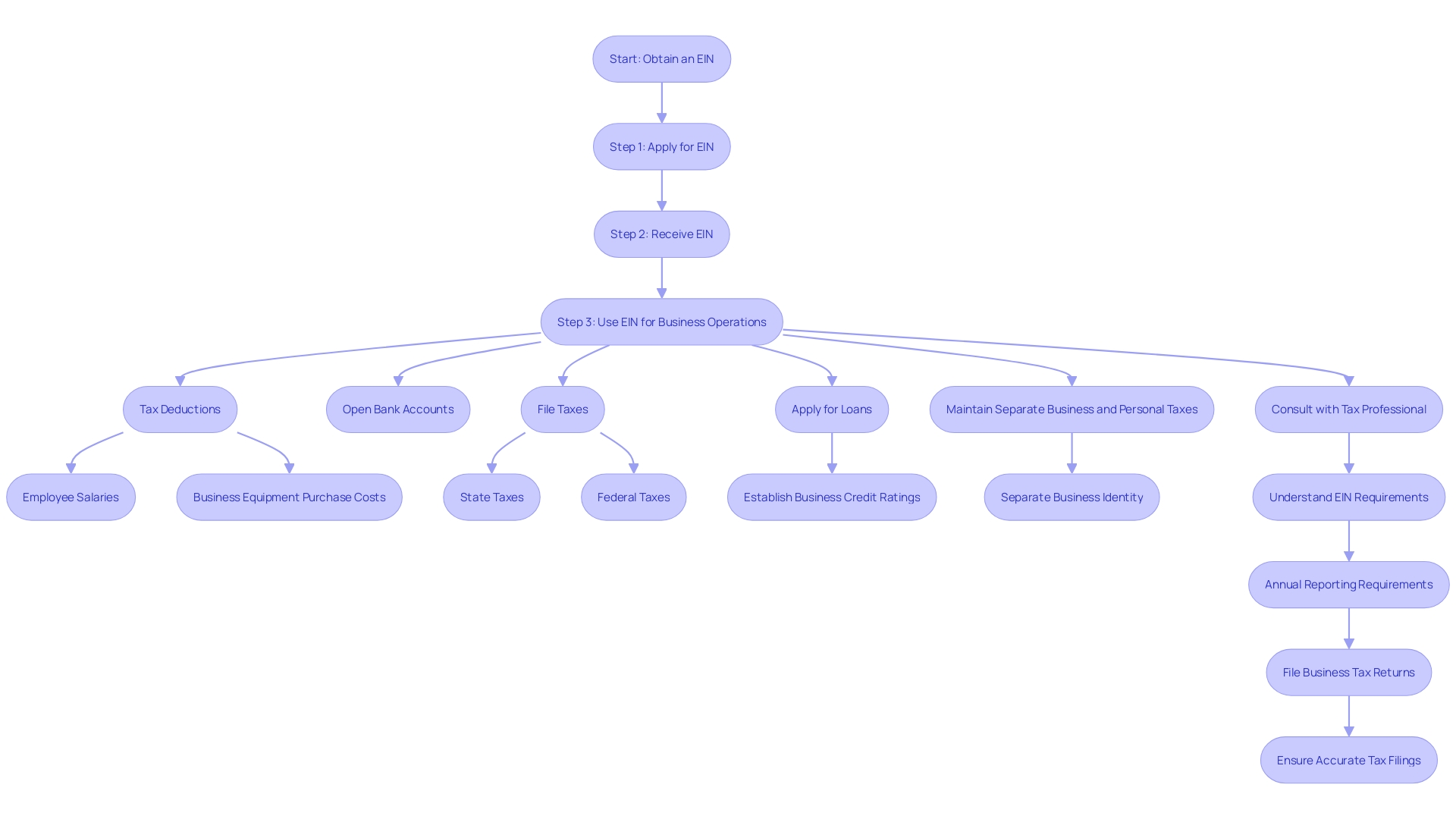1456x819 pixels.
Task: Select 'Open Bank Accounts' menu item
Action: tap(398, 409)
